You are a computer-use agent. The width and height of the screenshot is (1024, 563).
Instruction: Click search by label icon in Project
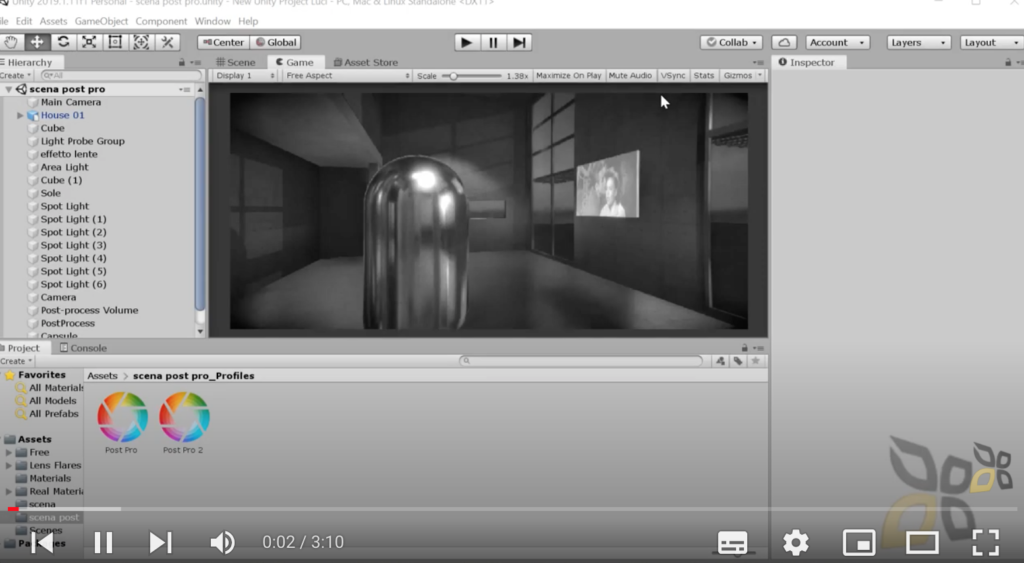pyautogui.click(x=738, y=361)
